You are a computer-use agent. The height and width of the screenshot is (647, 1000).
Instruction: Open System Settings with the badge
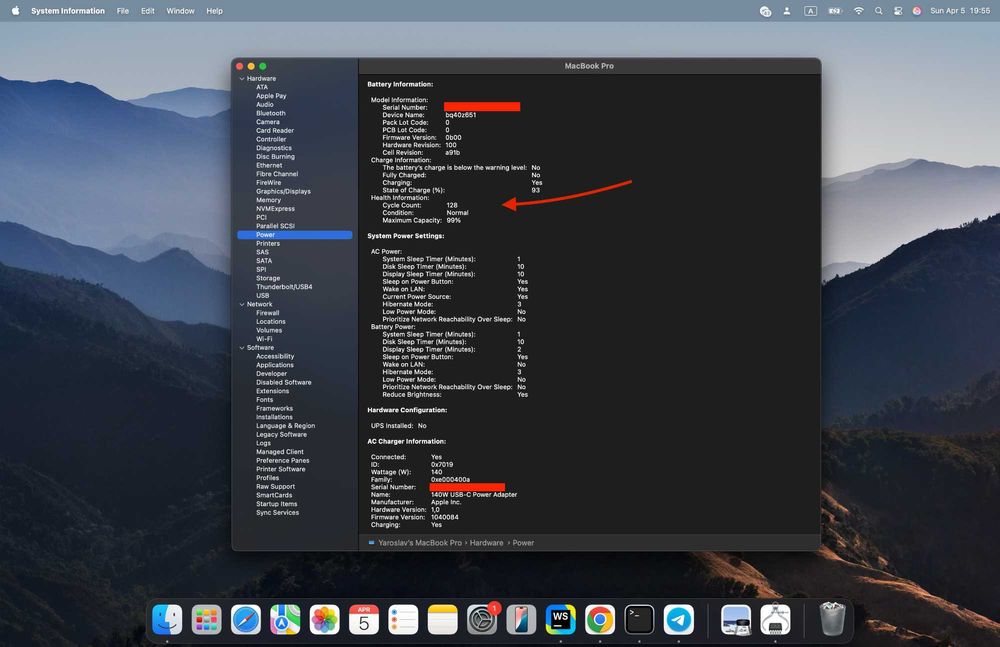(x=482, y=620)
